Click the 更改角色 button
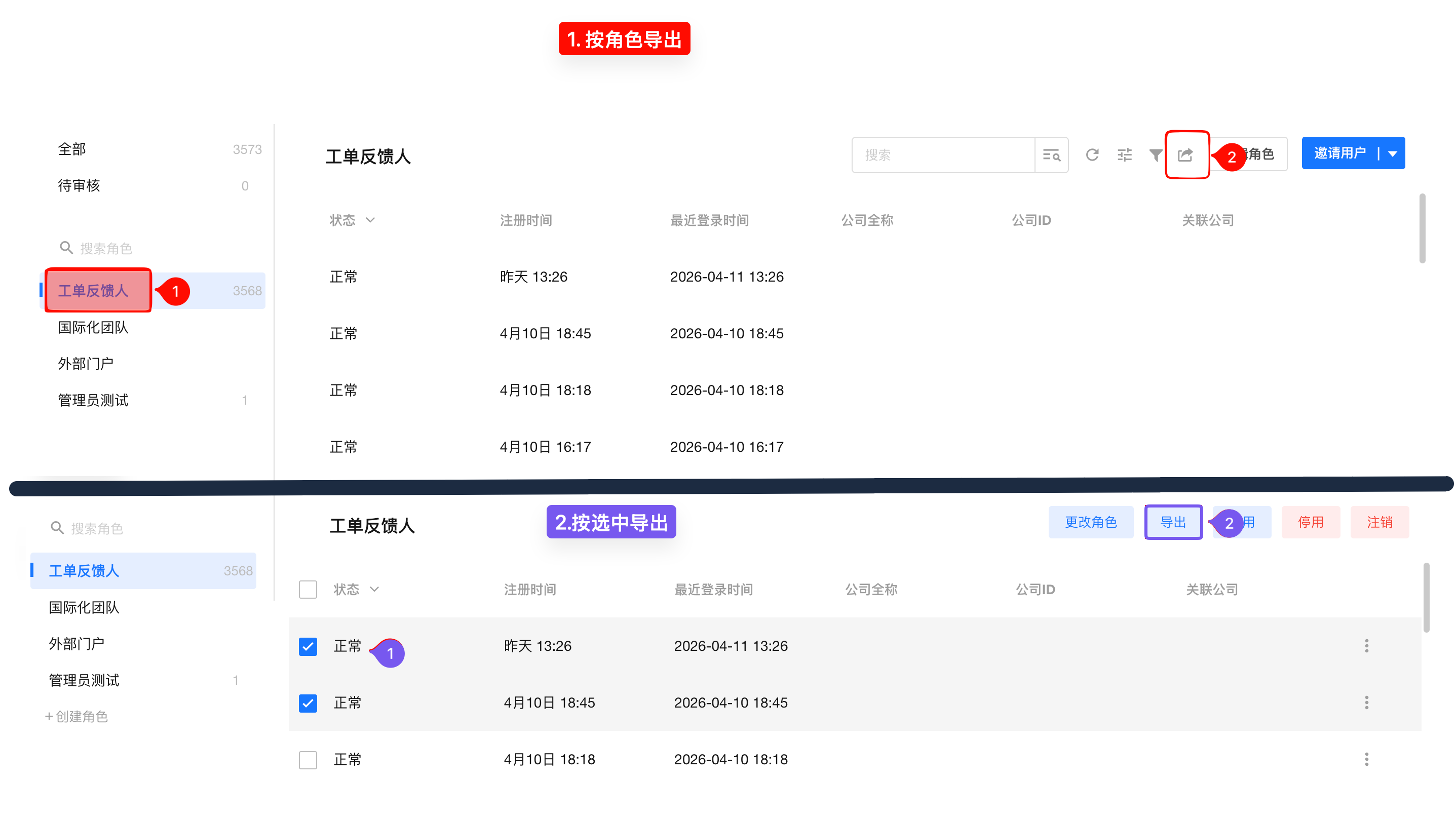This screenshot has width=1456, height=820. tap(1090, 522)
